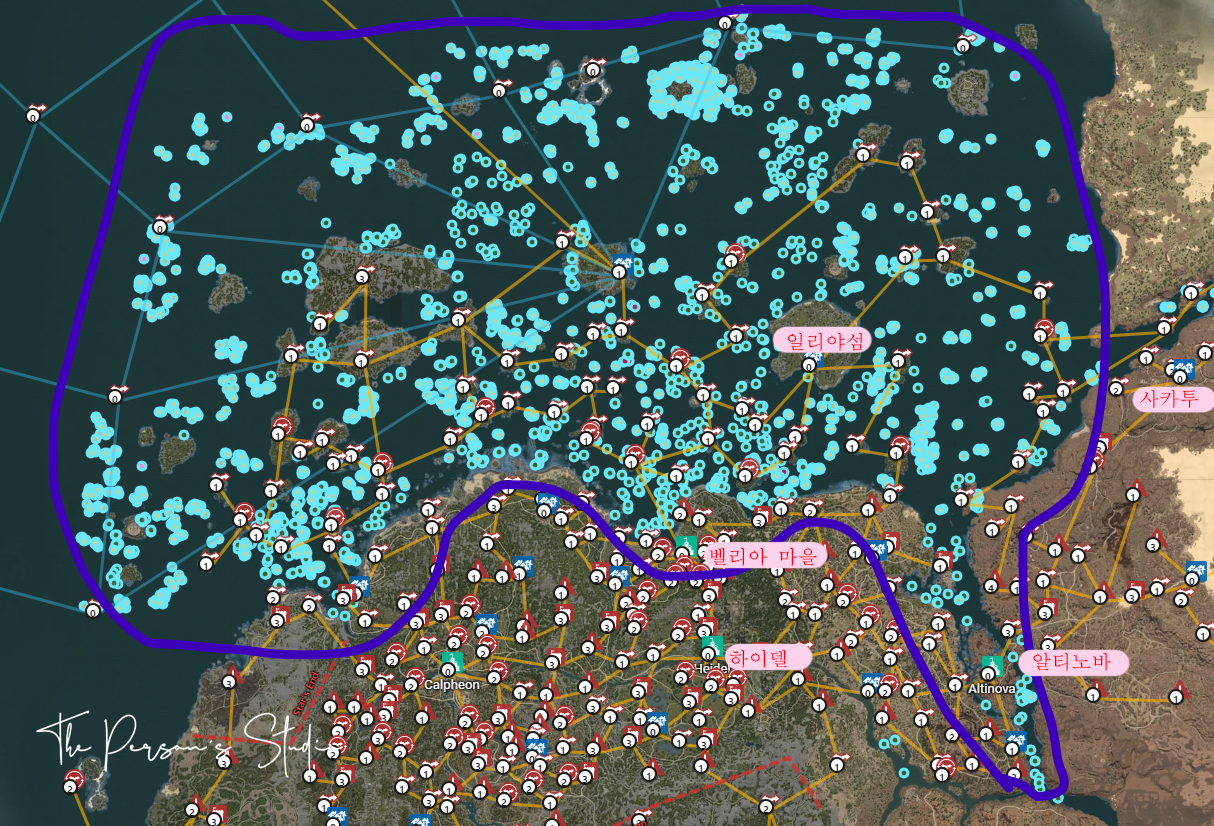
Task: Click the "Calpheon" map label
Action: 452,685
